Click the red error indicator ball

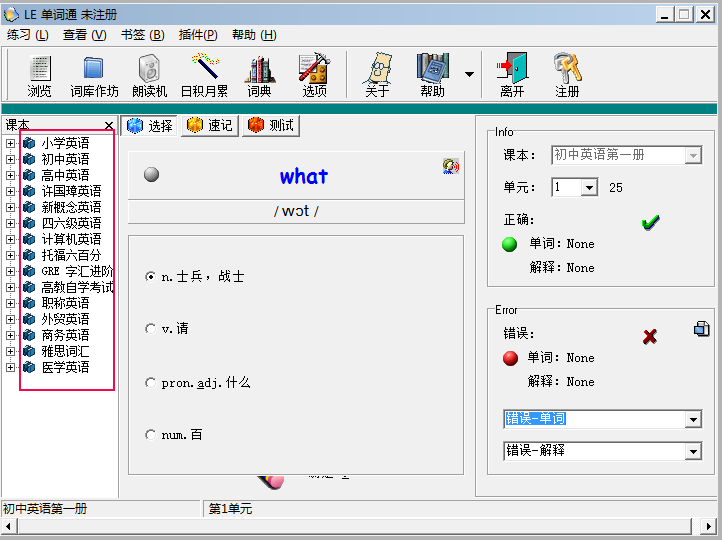[x=510, y=358]
